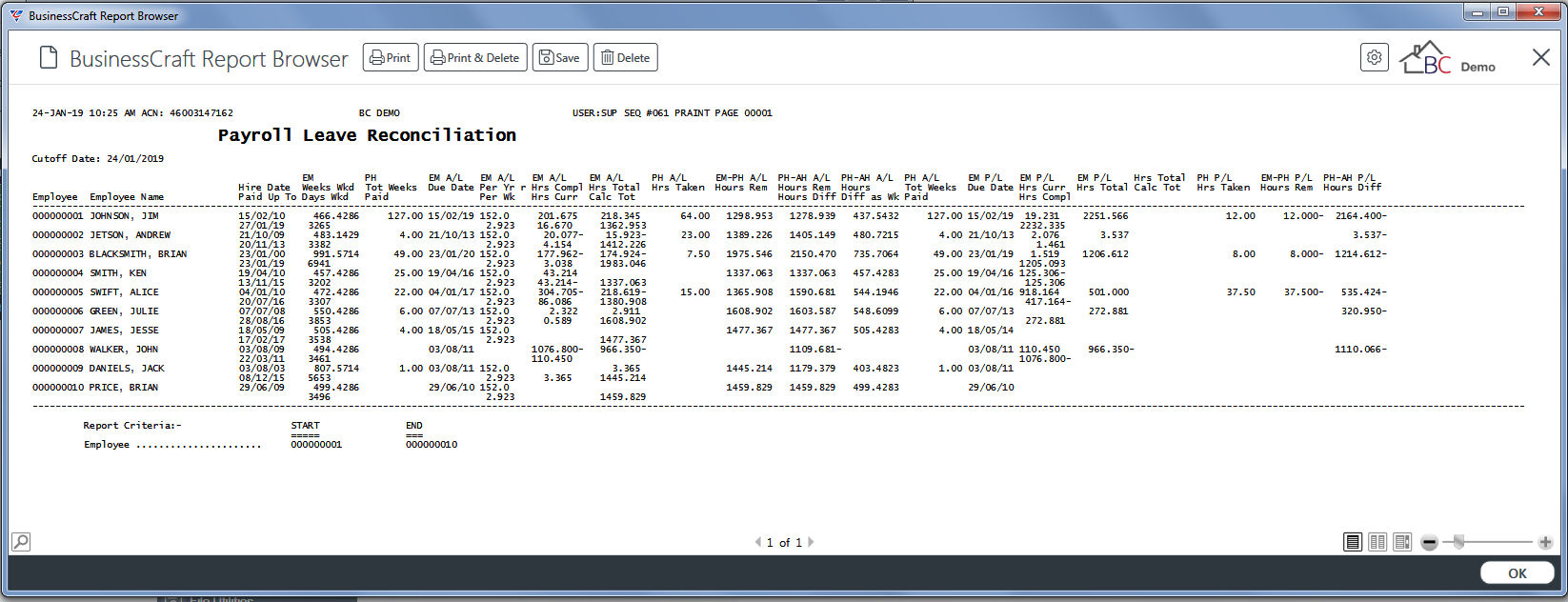
Task: Click the Print button
Action: pyautogui.click(x=391, y=58)
